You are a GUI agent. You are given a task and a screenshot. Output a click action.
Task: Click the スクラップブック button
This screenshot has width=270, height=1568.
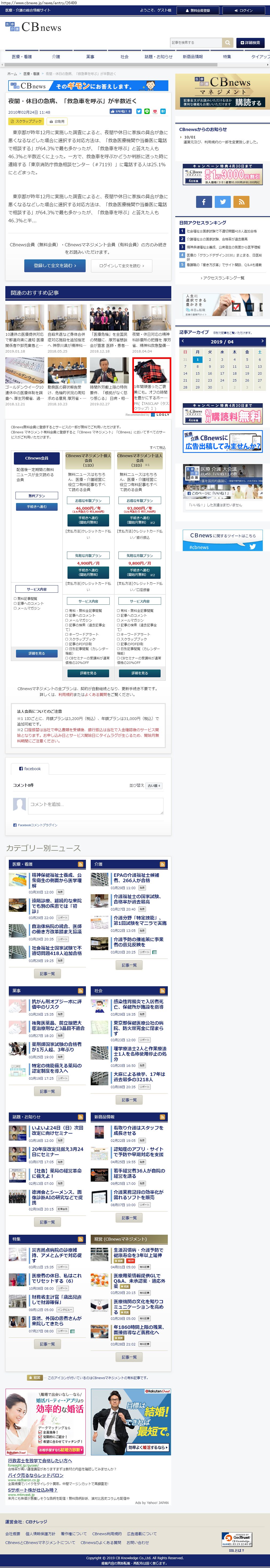tap(27, 121)
